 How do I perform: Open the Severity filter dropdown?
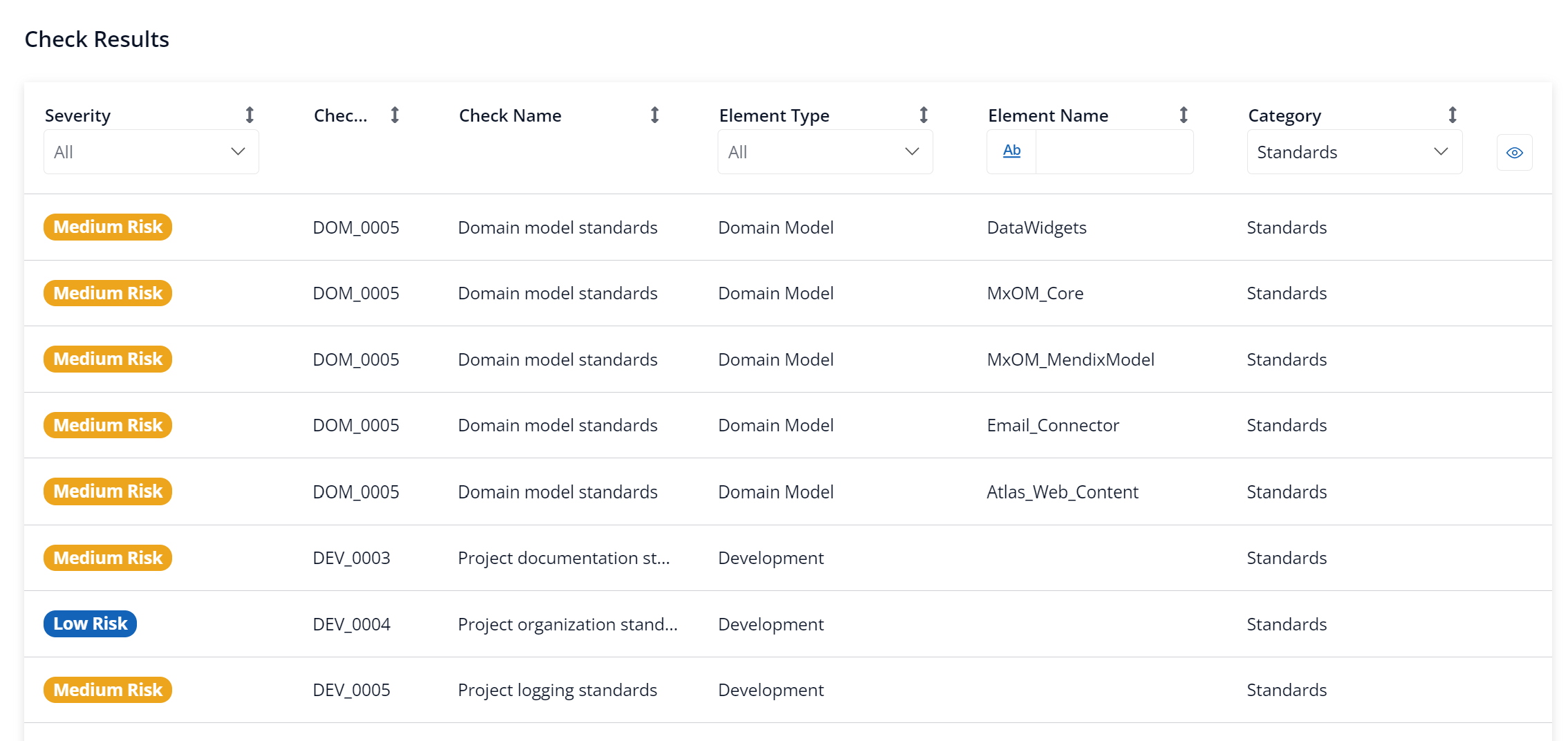[x=151, y=152]
